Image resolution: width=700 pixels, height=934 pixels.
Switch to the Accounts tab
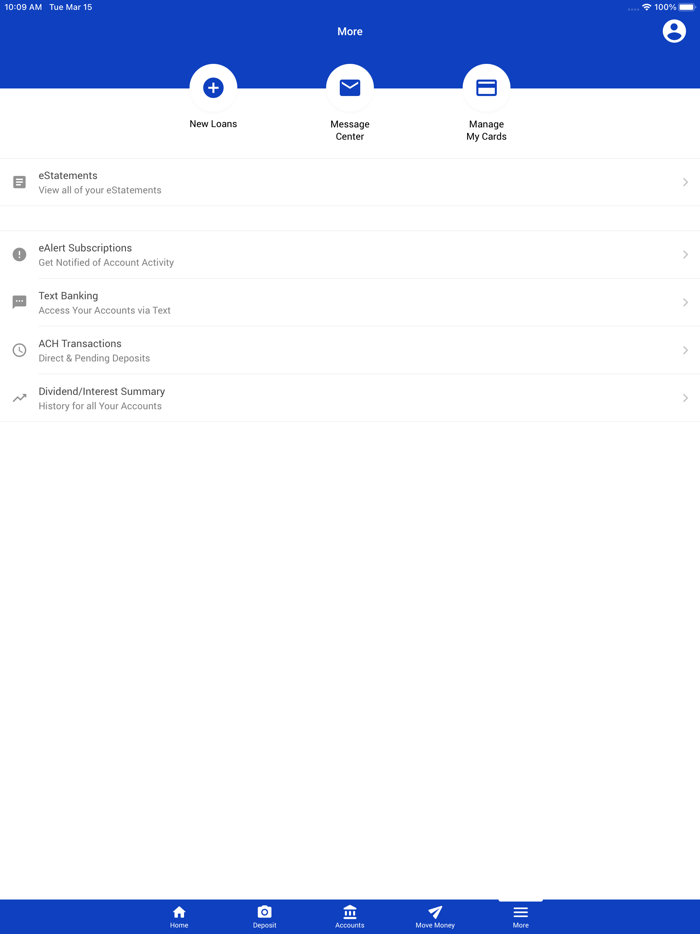tap(350, 917)
